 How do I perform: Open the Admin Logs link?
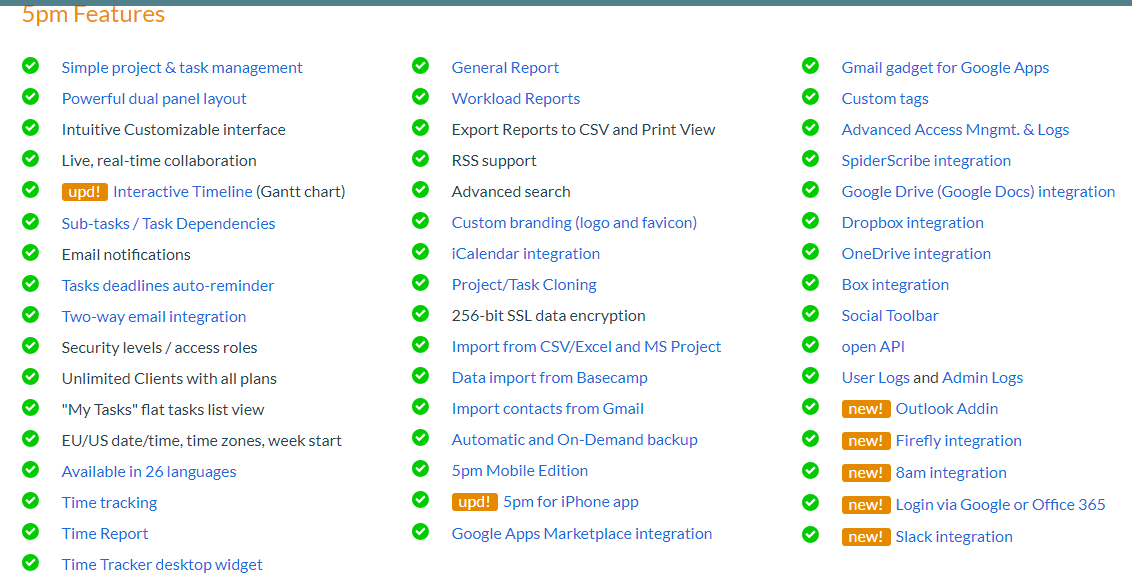(982, 378)
